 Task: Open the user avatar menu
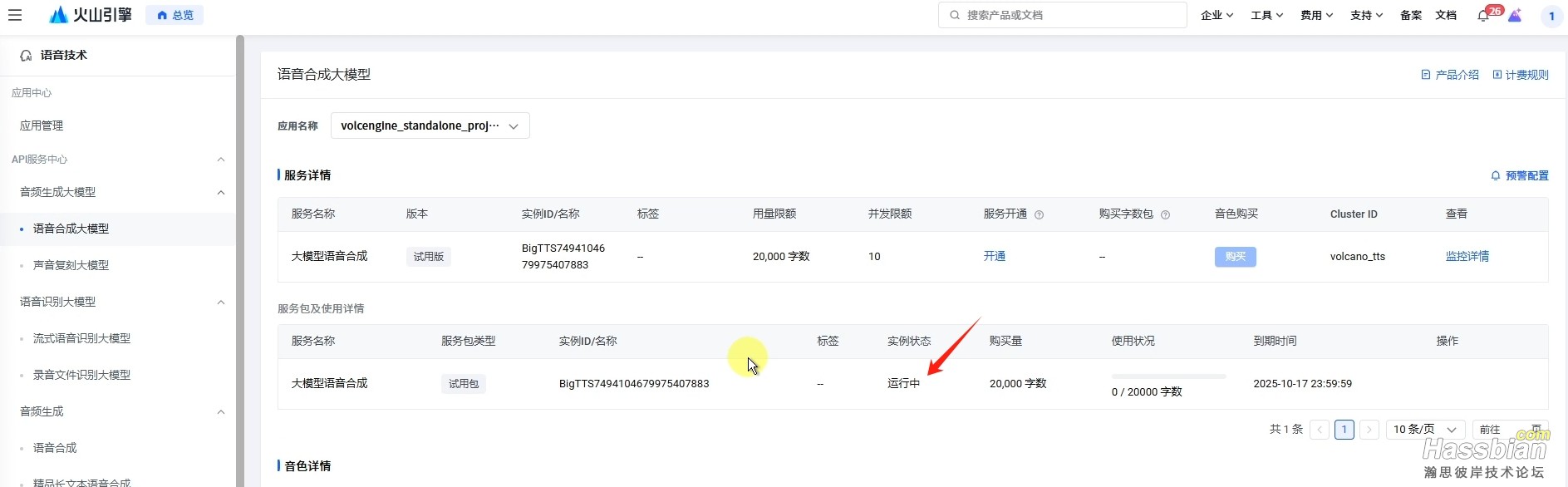(1551, 16)
